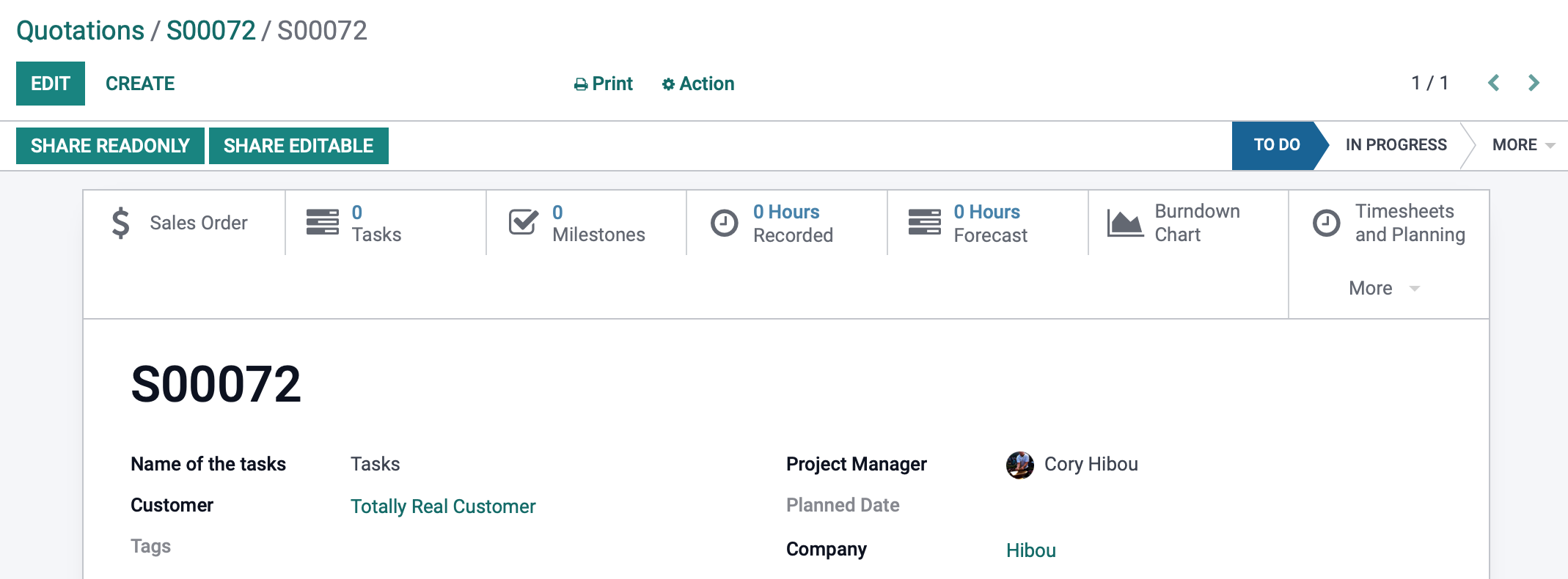The width and height of the screenshot is (1568, 579).
Task: Click the EDIT button
Action: pyautogui.click(x=51, y=84)
